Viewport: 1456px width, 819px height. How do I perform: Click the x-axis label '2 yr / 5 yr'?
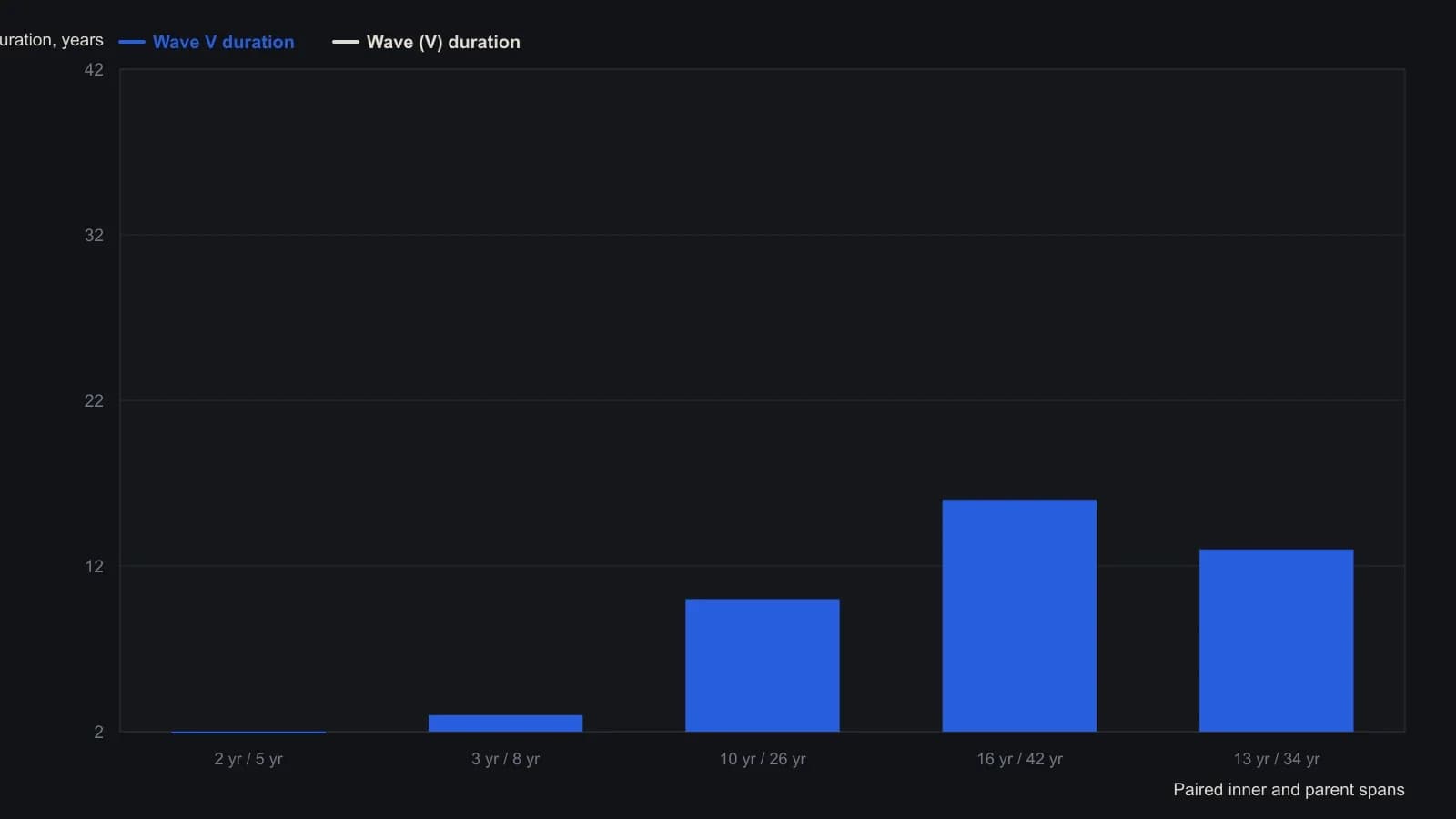[x=248, y=759]
